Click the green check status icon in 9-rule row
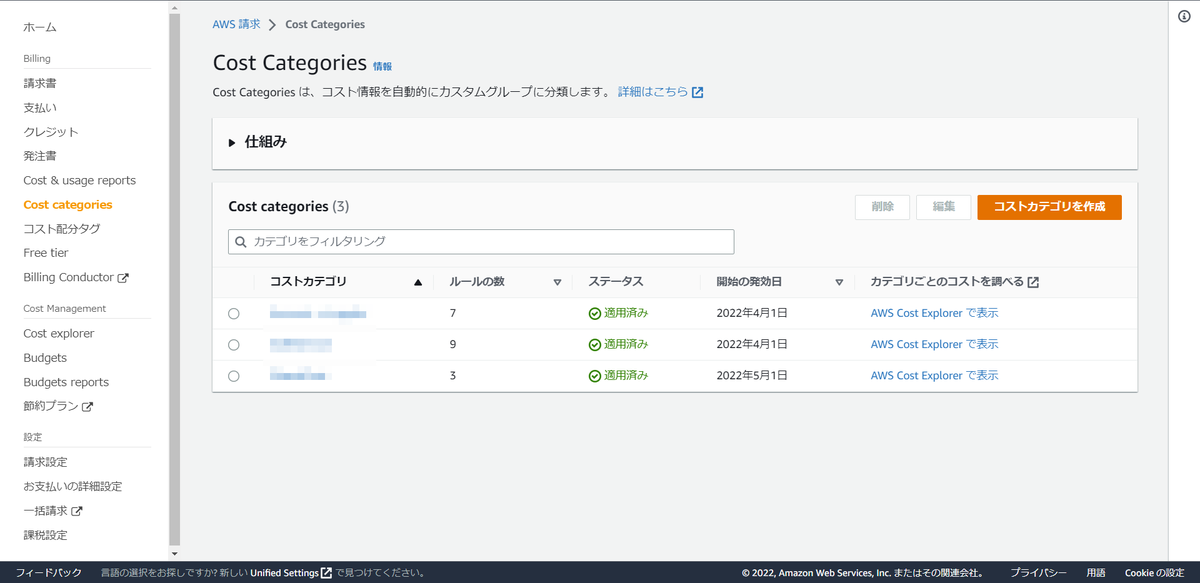 (x=595, y=344)
